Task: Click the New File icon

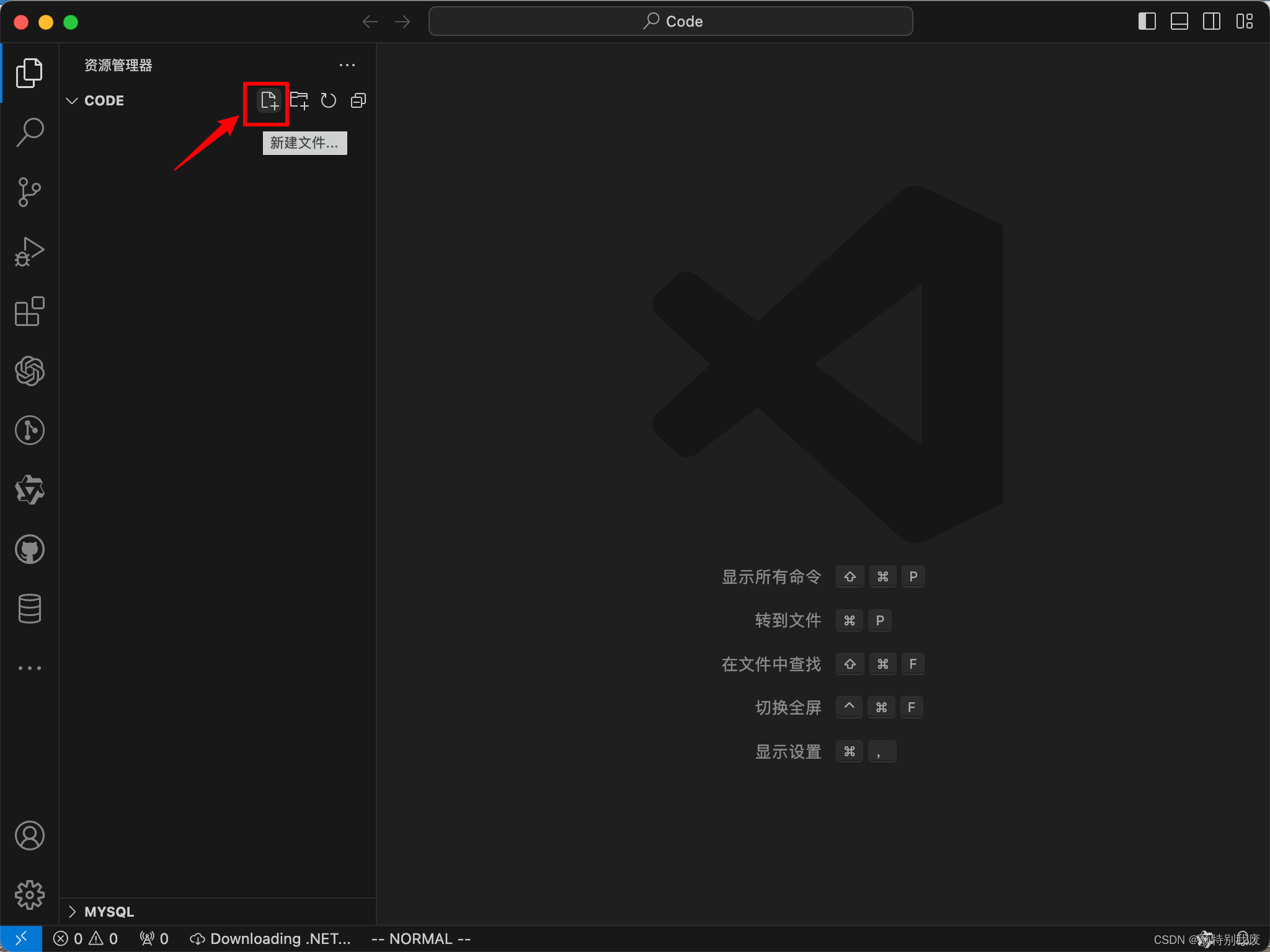Action: (269, 100)
